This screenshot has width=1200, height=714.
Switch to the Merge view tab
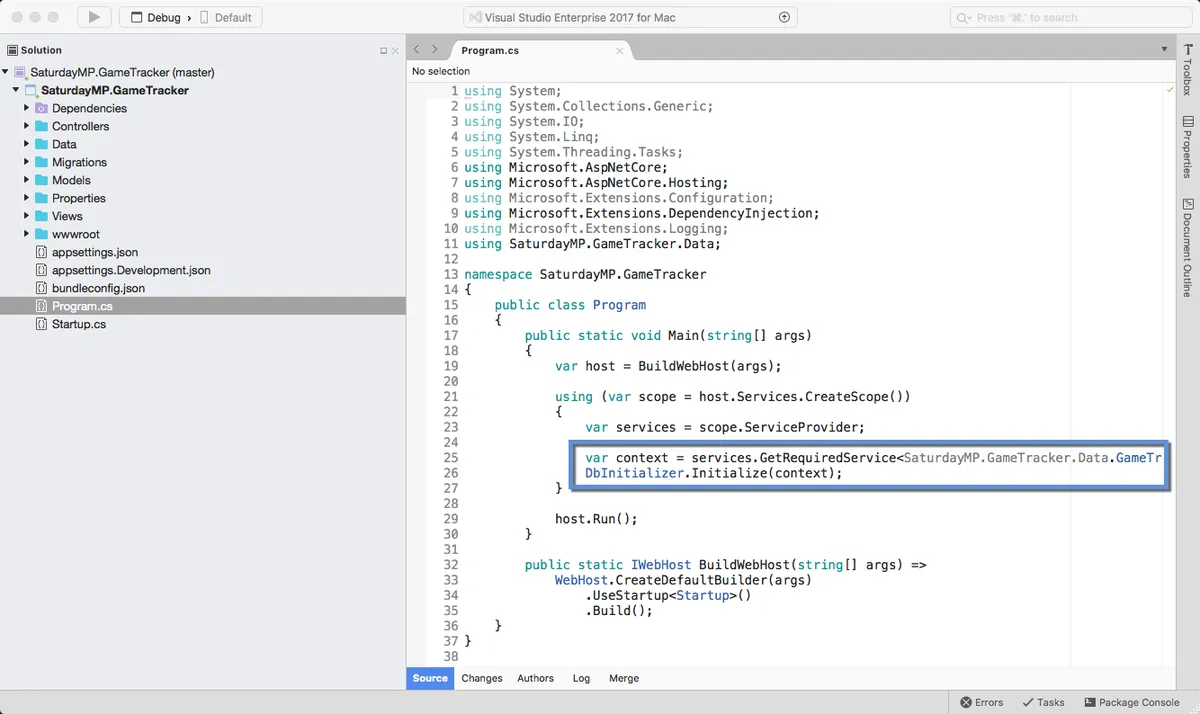pos(624,678)
